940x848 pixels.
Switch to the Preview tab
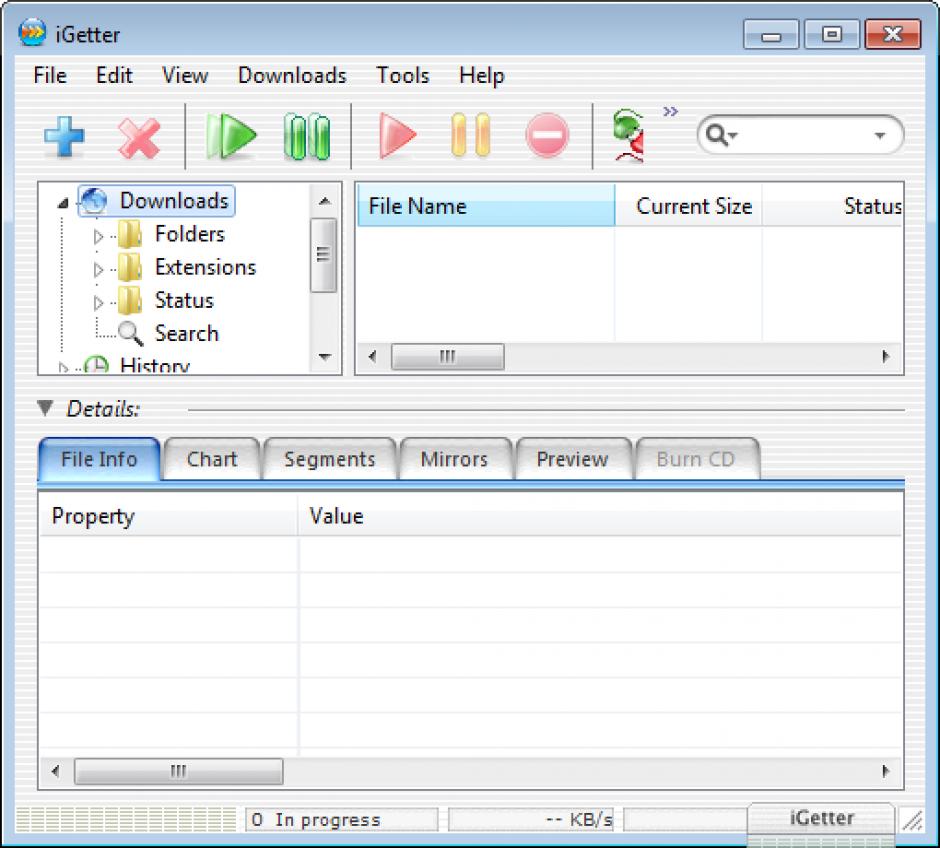point(573,459)
